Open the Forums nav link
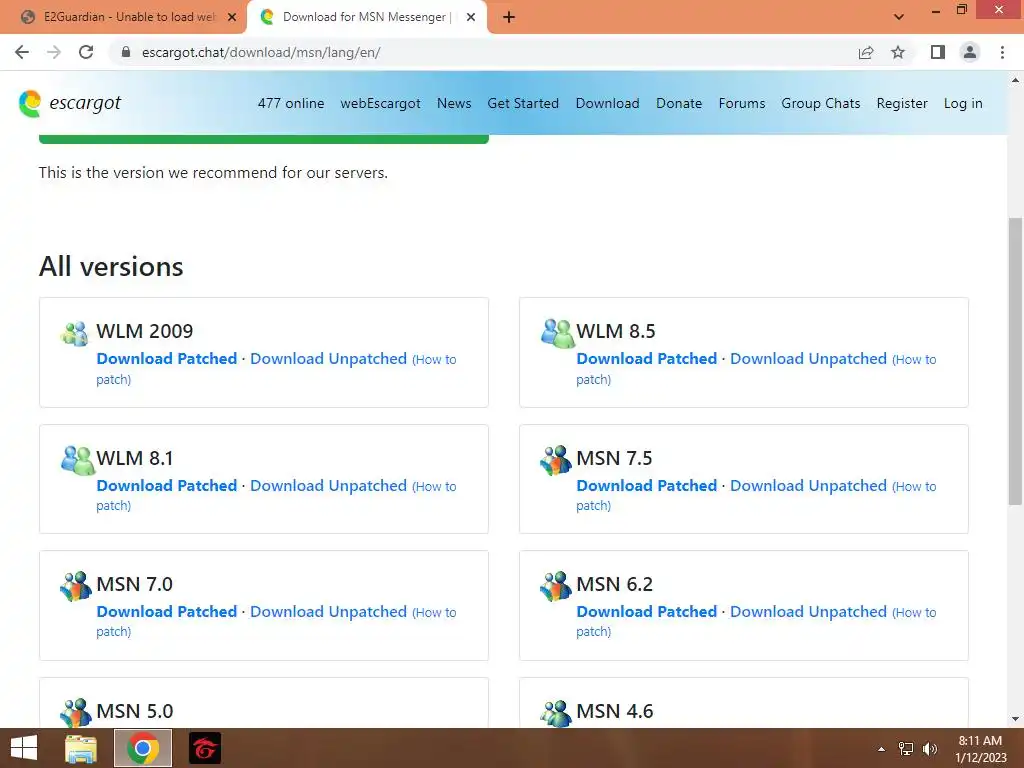 (x=742, y=103)
